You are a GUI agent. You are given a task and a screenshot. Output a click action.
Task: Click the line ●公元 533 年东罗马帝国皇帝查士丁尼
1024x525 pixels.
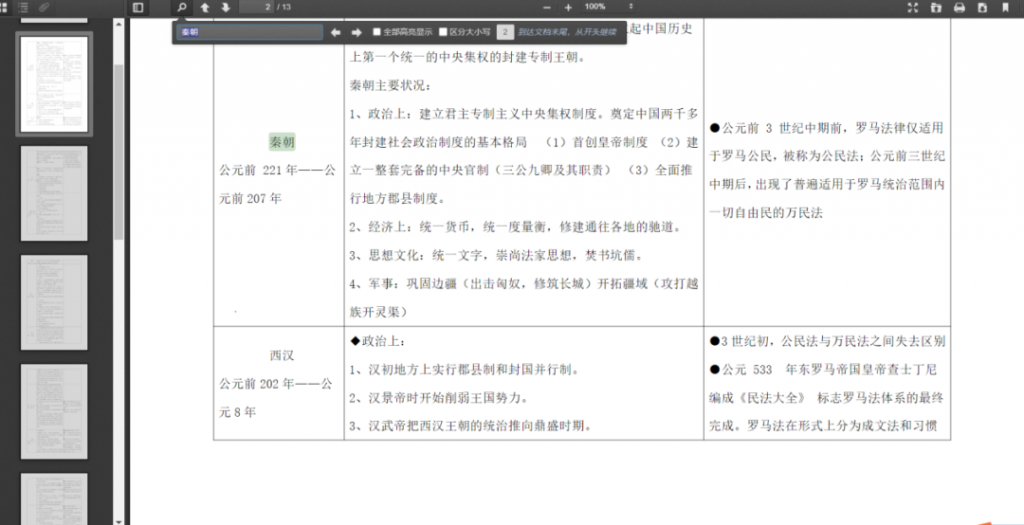[x=823, y=370]
